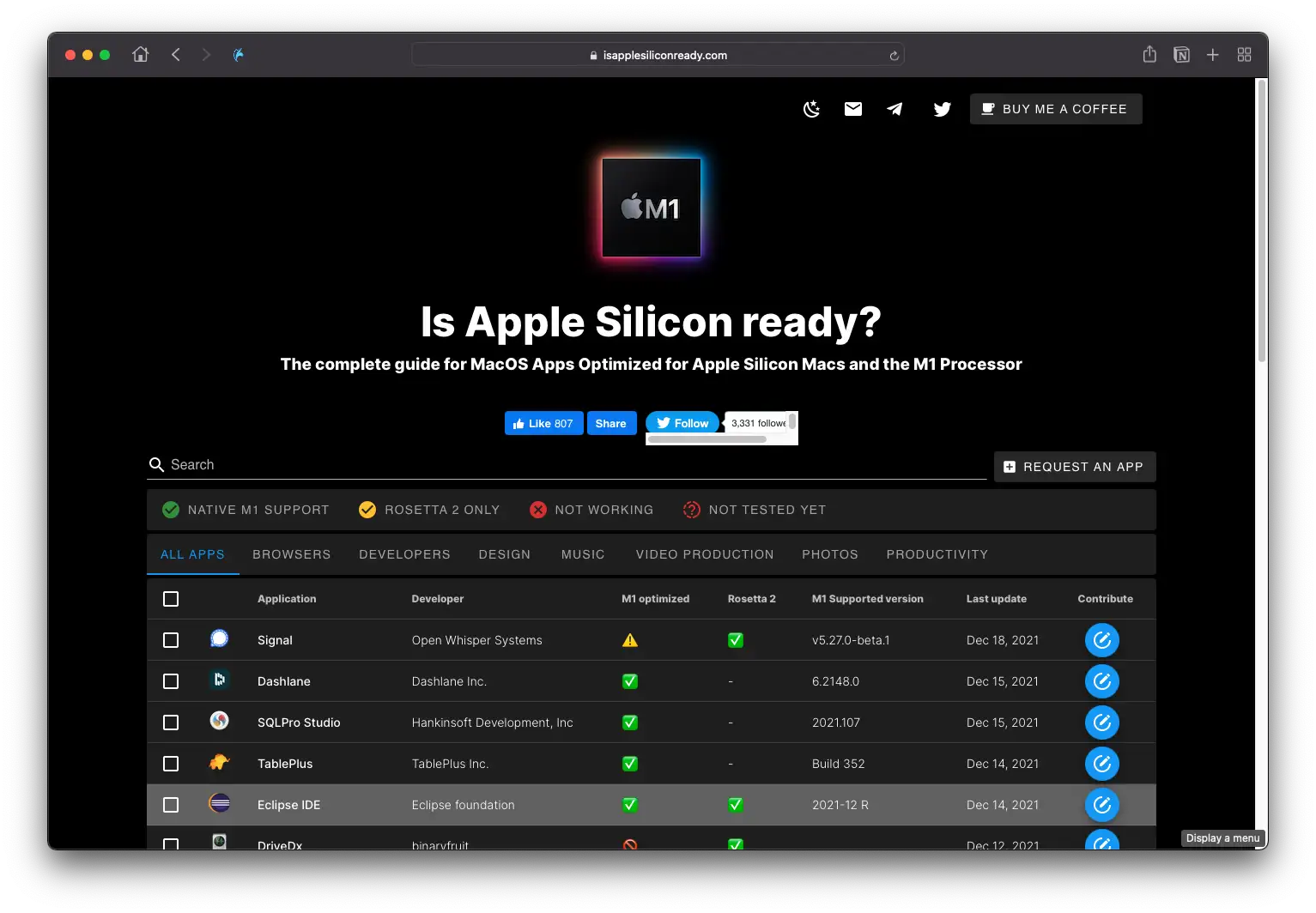1316x913 pixels.
Task: Switch to the Music tab
Action: 583,554
